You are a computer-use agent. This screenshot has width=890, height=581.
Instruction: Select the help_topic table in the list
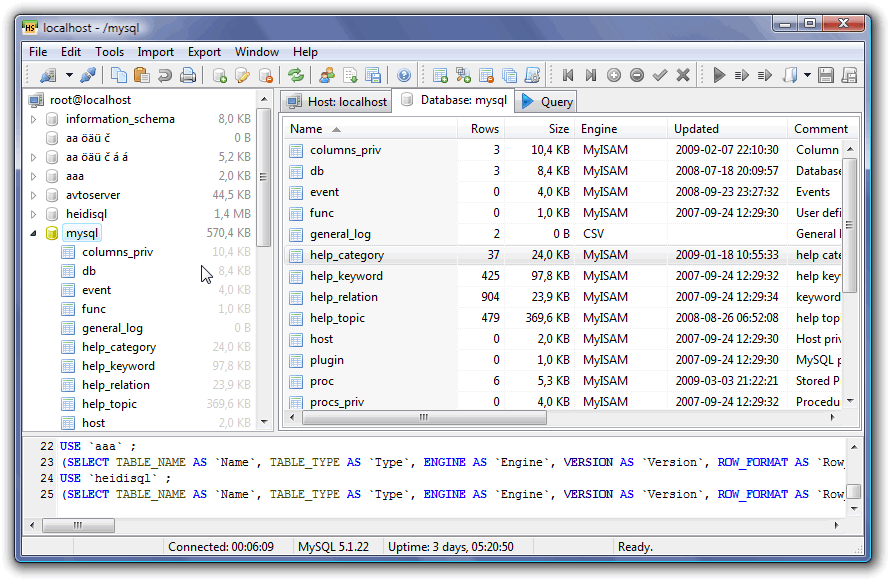click(337, 318)
